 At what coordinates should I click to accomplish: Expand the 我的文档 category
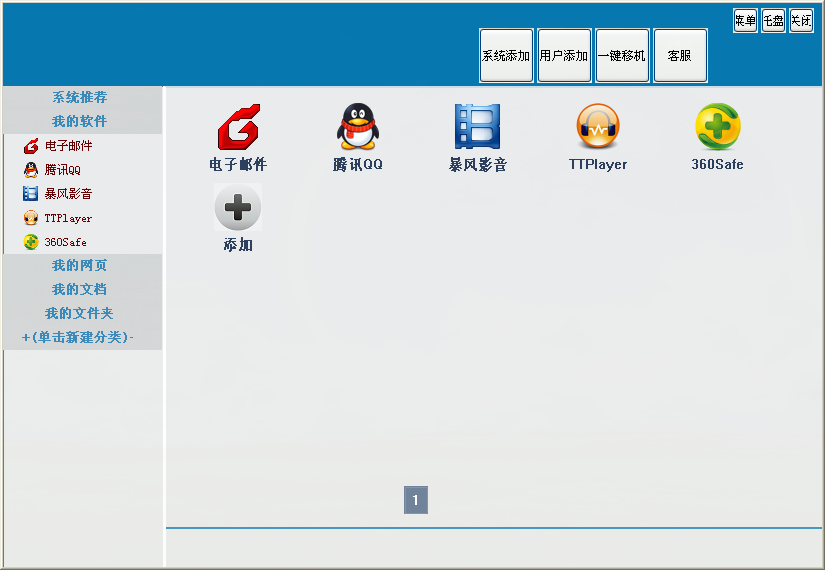tap(82, 289)
